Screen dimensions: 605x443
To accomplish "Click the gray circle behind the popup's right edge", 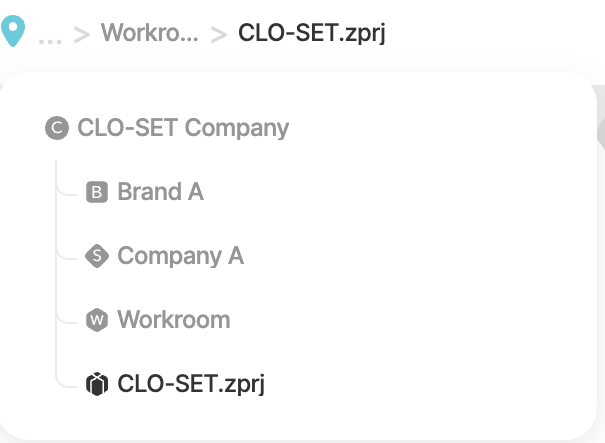I will [x=601, y=133].
